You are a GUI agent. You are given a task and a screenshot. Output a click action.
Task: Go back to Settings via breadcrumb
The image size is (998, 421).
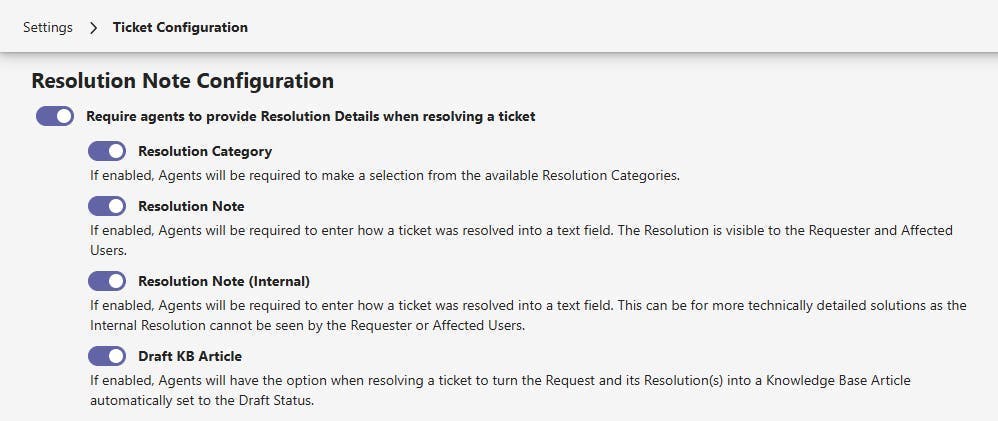(x=48, y=28)
